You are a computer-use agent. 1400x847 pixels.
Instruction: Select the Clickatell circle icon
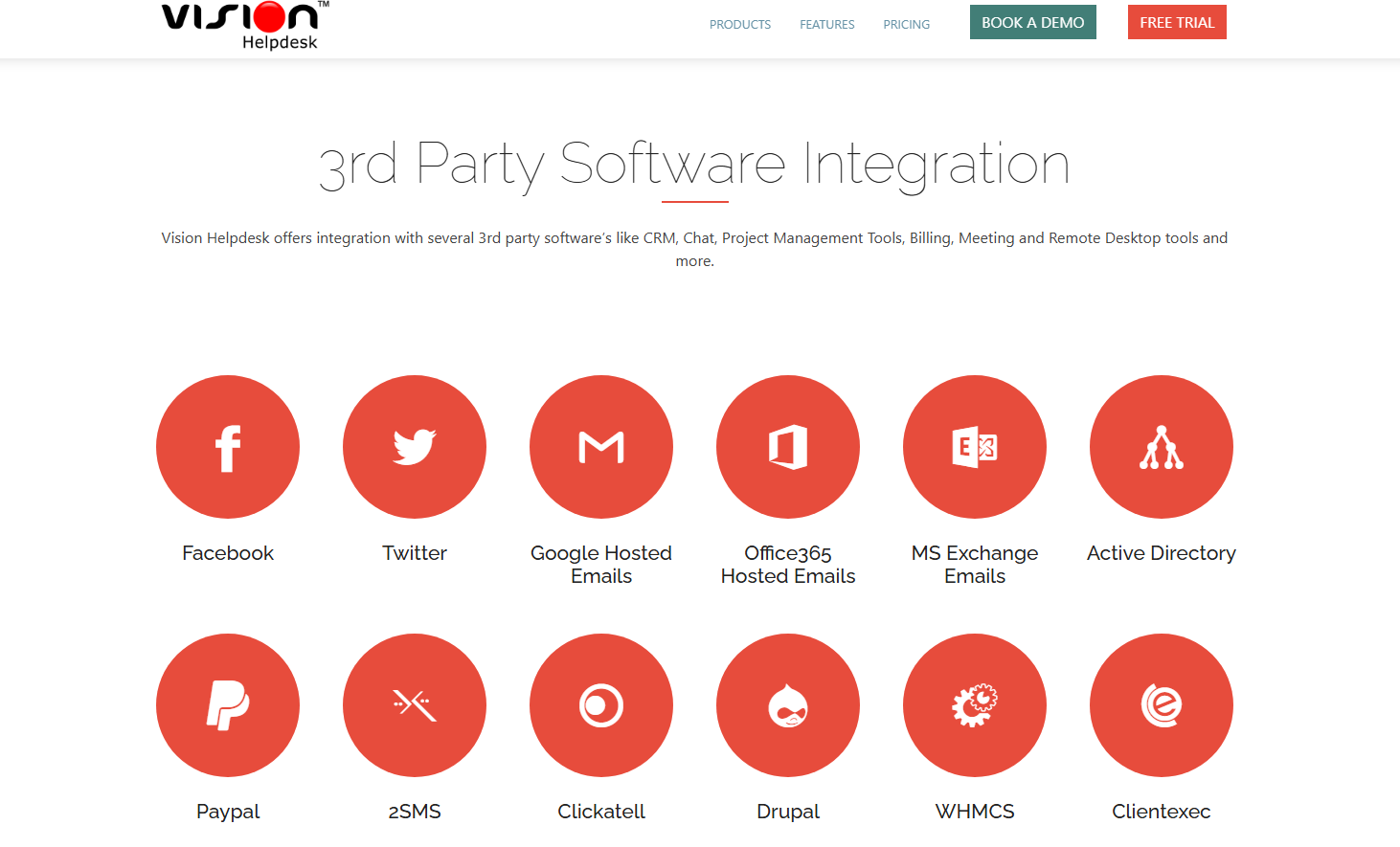pyautogui.click(x=601, y=705)
